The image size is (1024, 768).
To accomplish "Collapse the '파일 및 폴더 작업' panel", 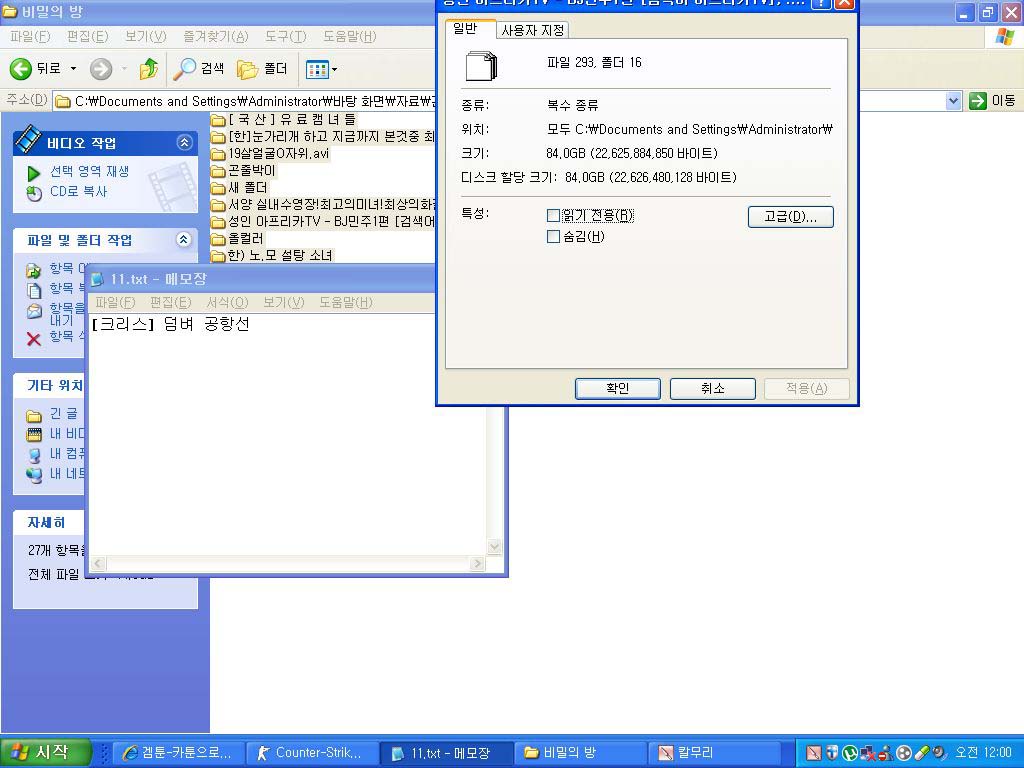I will tap(184, 240).
